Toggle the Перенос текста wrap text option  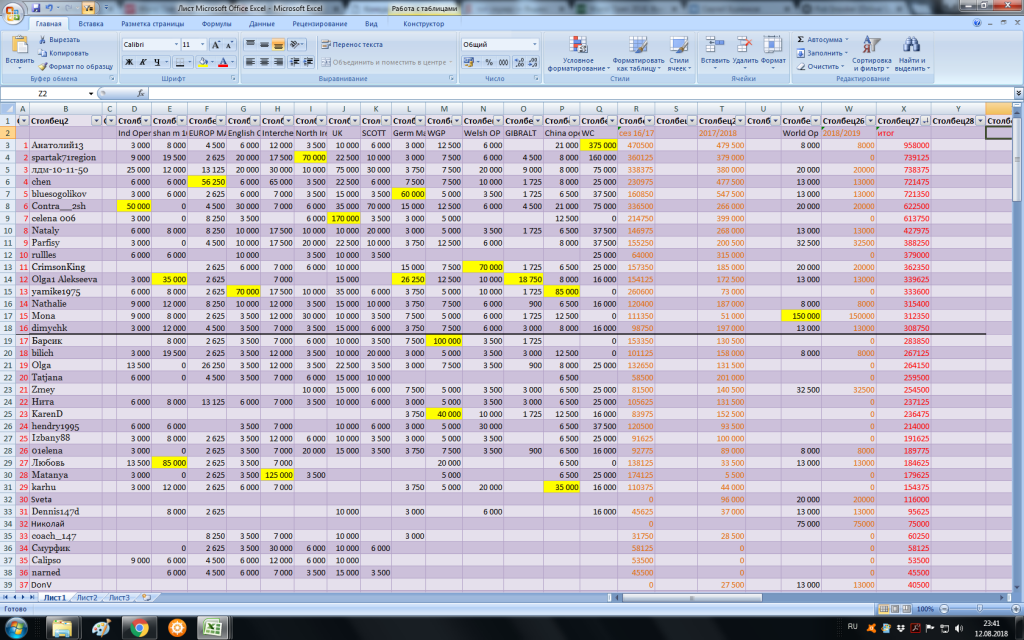[x=352, y=45]
